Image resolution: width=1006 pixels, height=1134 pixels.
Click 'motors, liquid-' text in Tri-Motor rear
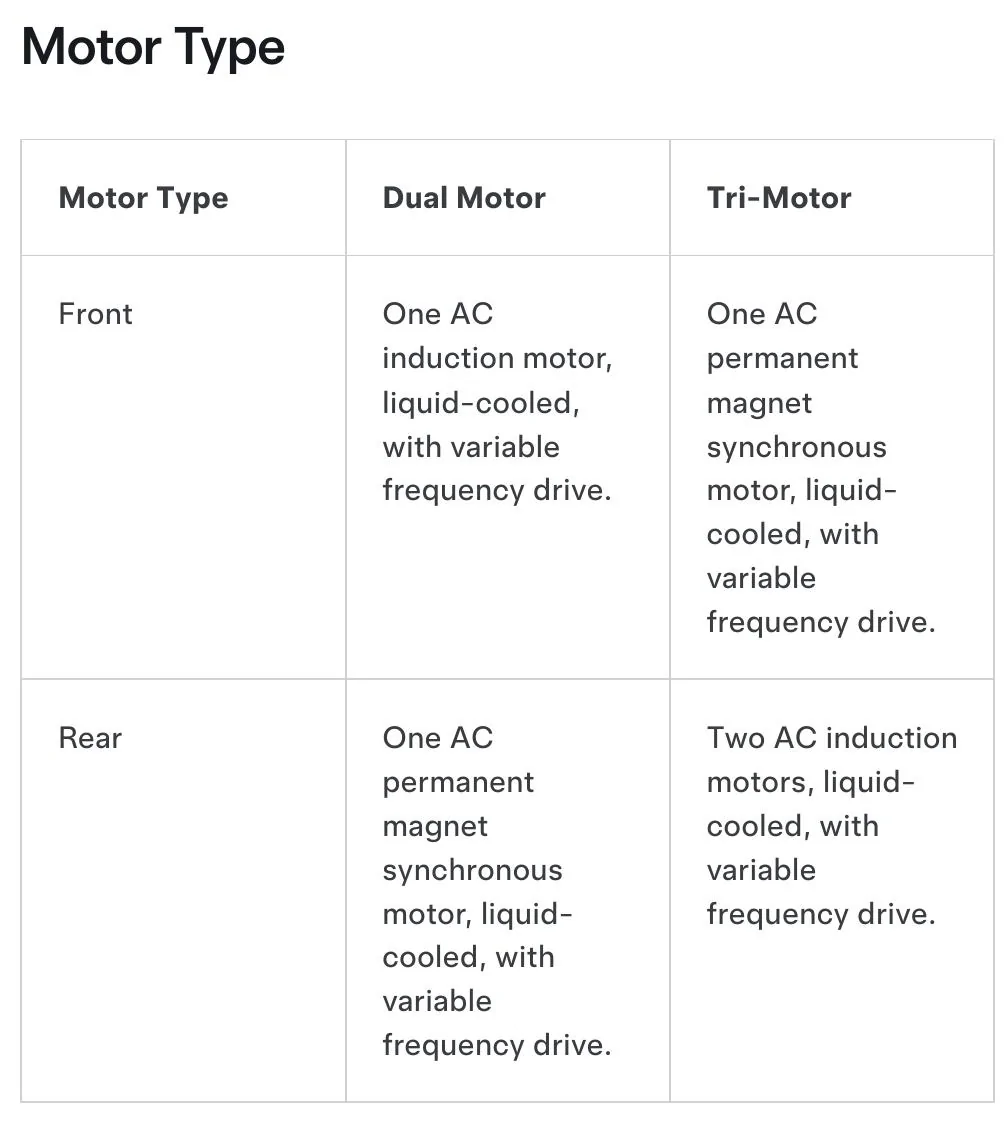[x=811, y=783]
